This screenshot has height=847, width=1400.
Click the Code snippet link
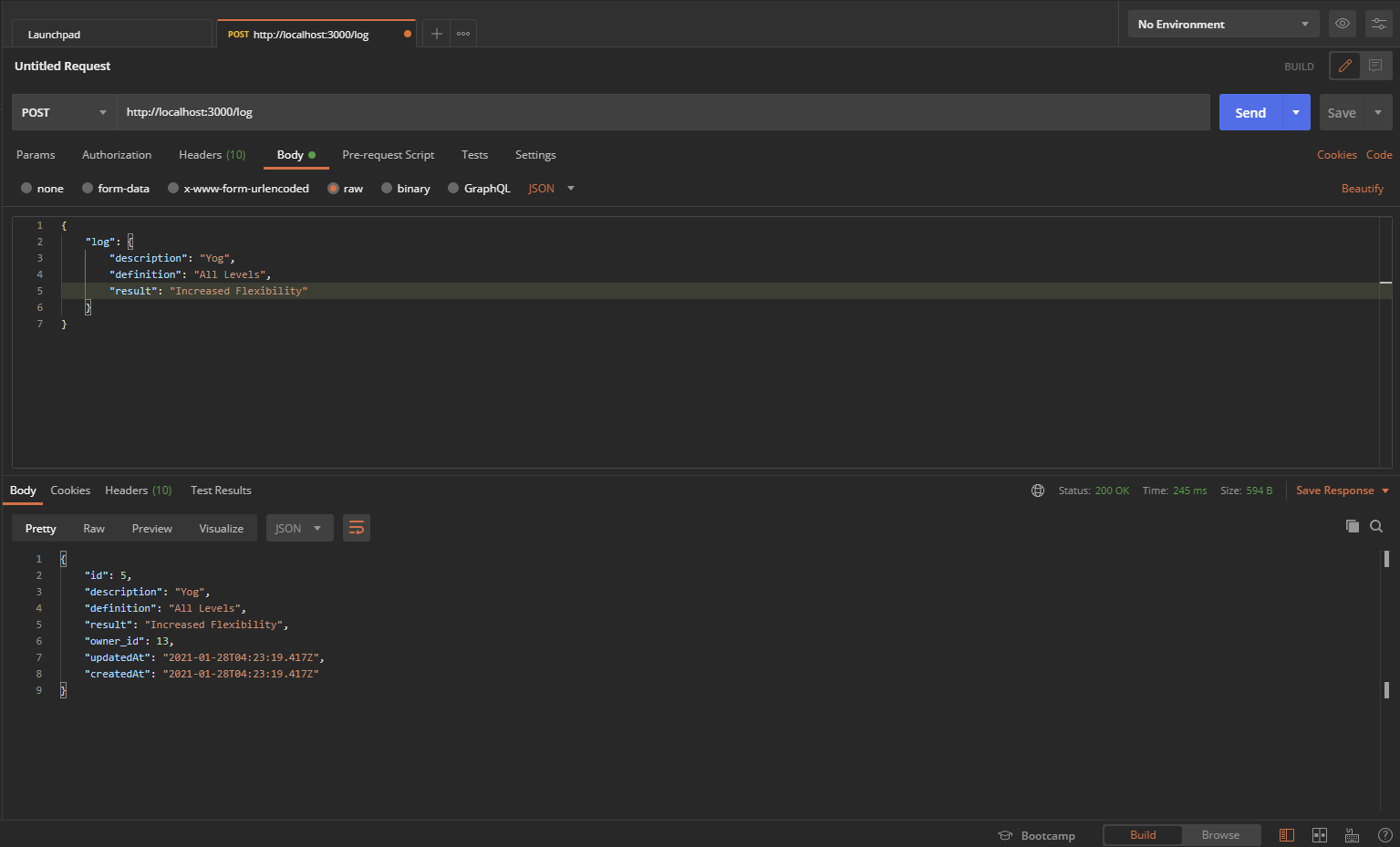click(1379, 155)
